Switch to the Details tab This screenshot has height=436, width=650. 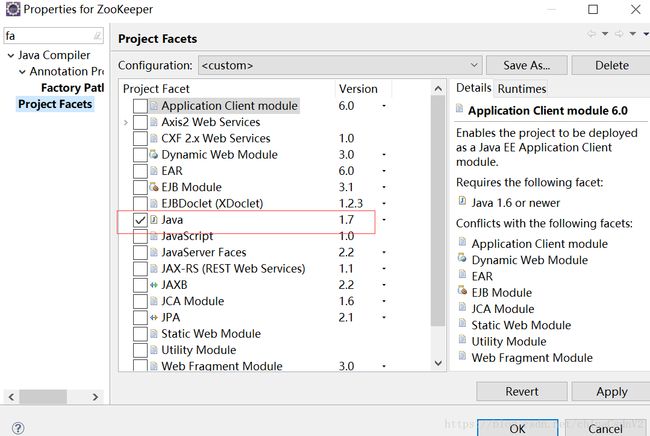click(x=473, y=88)
